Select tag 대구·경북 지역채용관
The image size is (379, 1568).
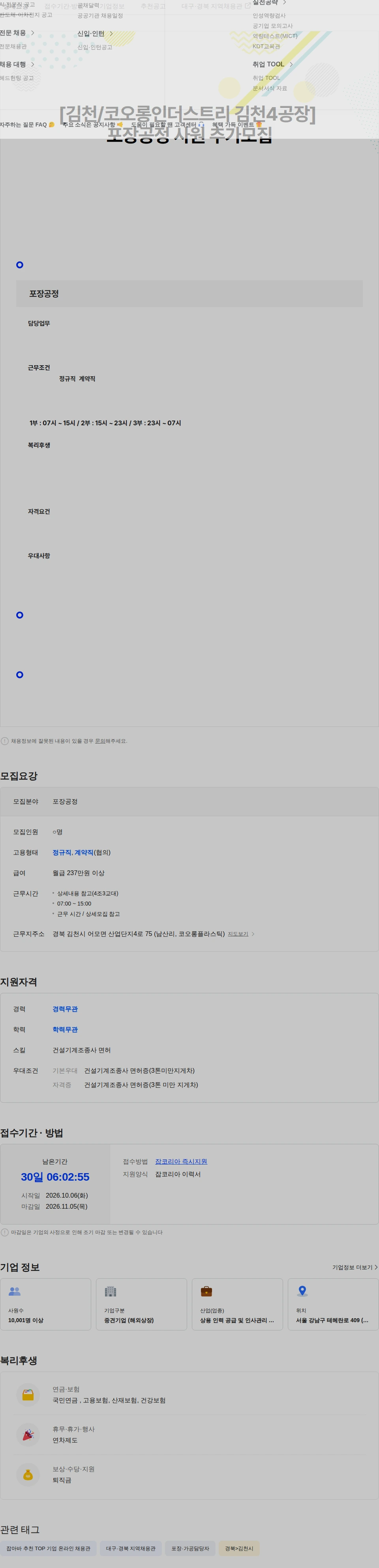(x=131, y=1548)
